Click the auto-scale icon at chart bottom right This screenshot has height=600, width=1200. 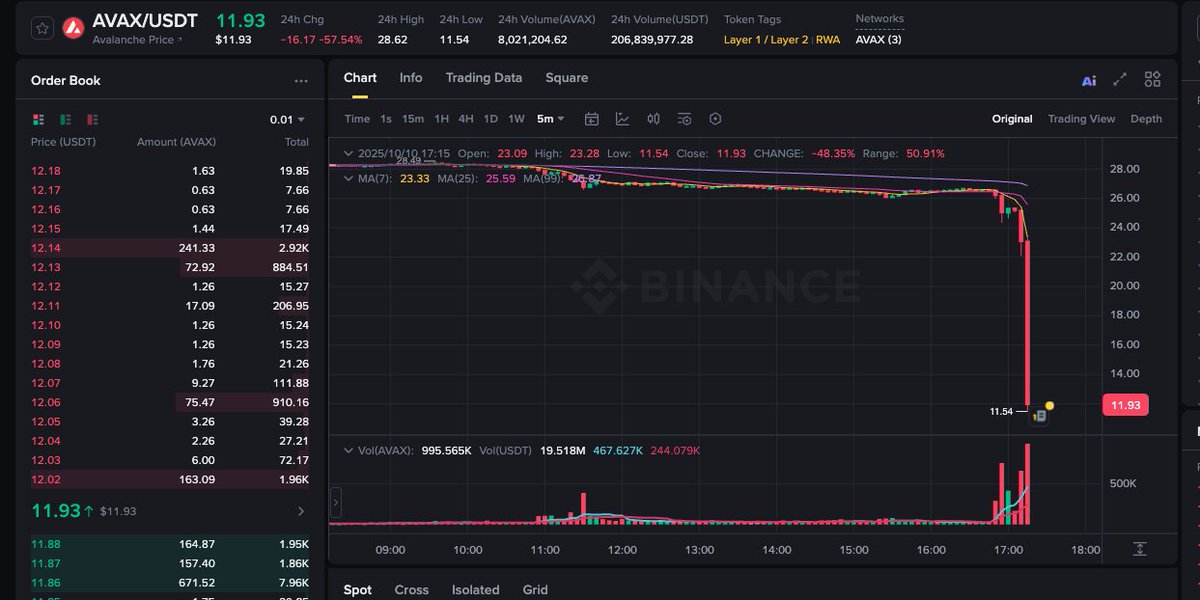[1140, 549]
